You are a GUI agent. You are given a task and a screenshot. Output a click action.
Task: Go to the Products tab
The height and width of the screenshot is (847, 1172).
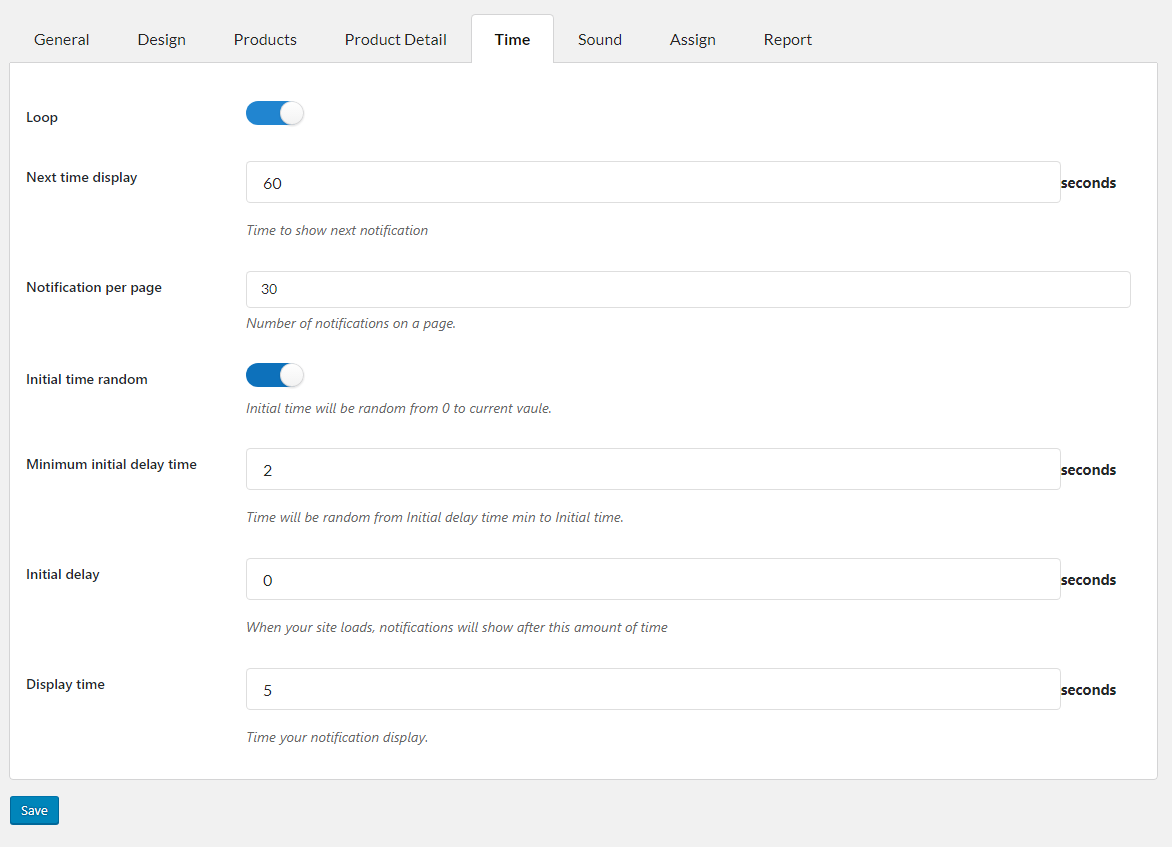pyautogui.click(x=265, y=40)
